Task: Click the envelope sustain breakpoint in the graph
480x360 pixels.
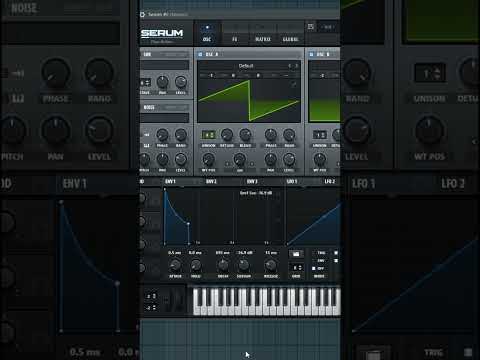Action: (x=188, y=224)
